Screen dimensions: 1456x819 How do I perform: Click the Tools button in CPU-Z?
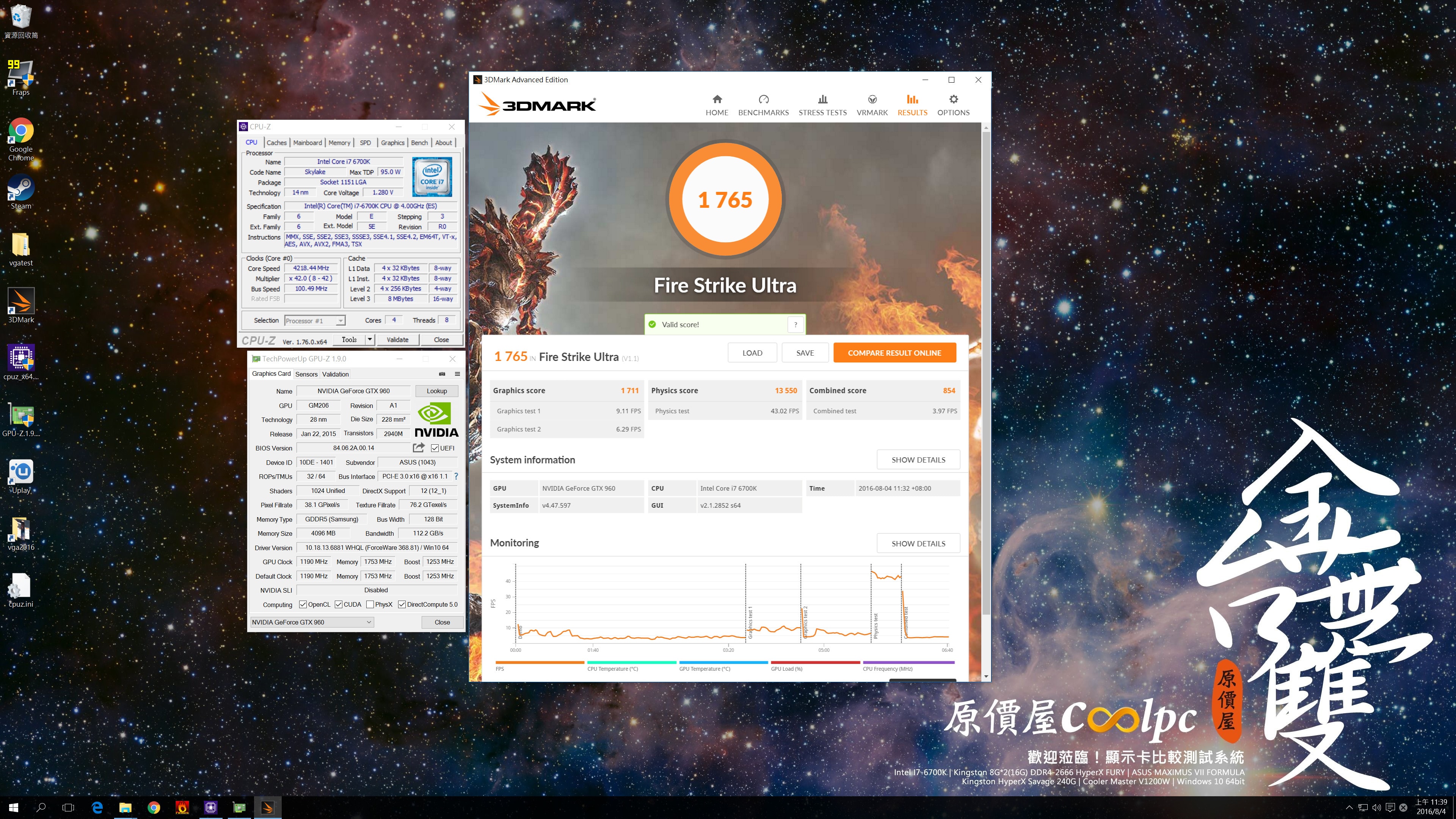349,340
